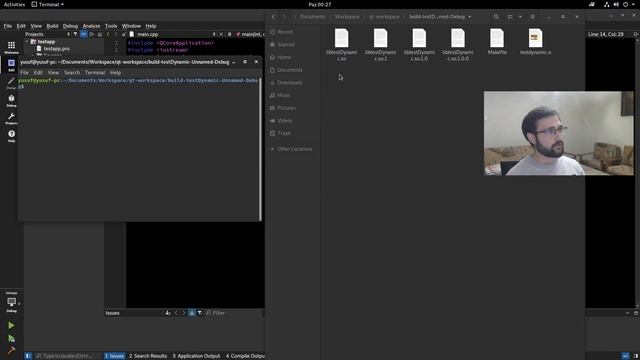Viewport: 640px width, 360px height.
Task: Collapse the testapp project tree node
Action: pyautogui.click(x=27, y=42)
